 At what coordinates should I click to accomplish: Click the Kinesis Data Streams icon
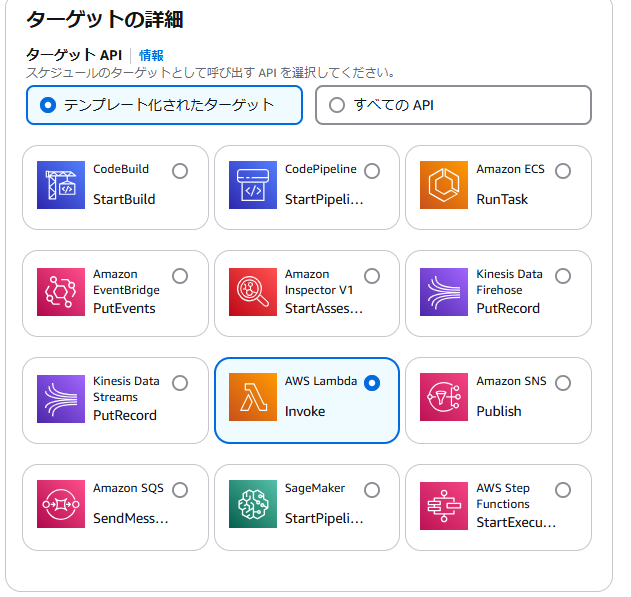pos(61,399)
